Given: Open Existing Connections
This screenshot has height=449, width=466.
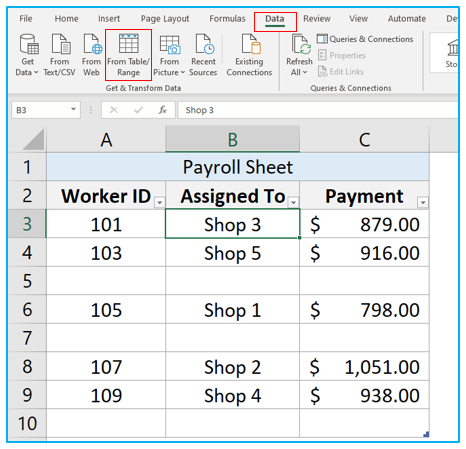Looking at the screenshot, I should coord(249,55).
